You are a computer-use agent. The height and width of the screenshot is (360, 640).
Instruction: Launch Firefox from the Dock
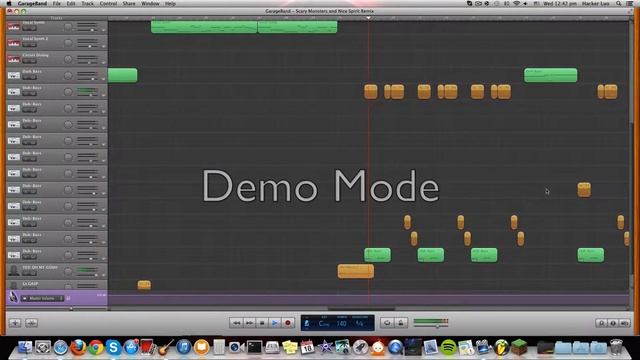click(x=78, y=347)
